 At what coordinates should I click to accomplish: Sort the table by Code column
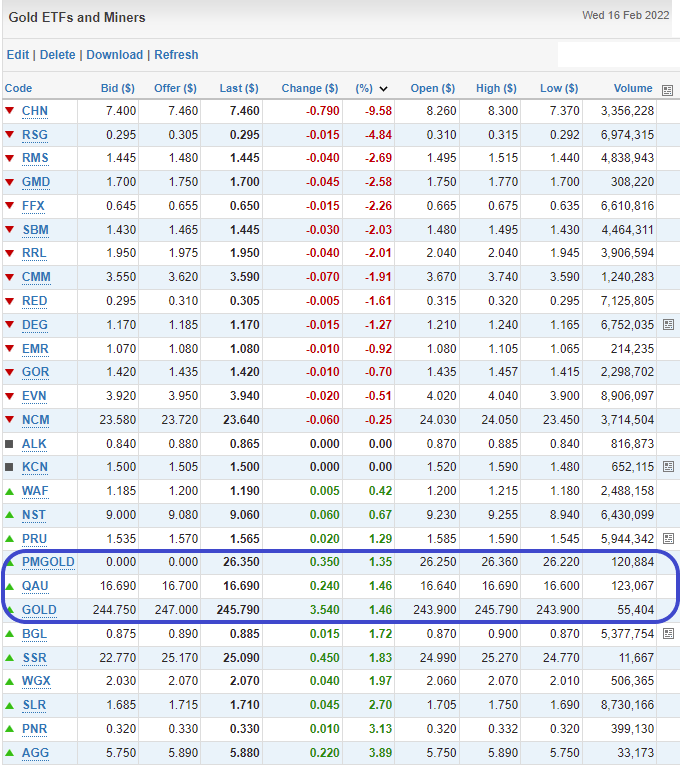click(19, 88)
